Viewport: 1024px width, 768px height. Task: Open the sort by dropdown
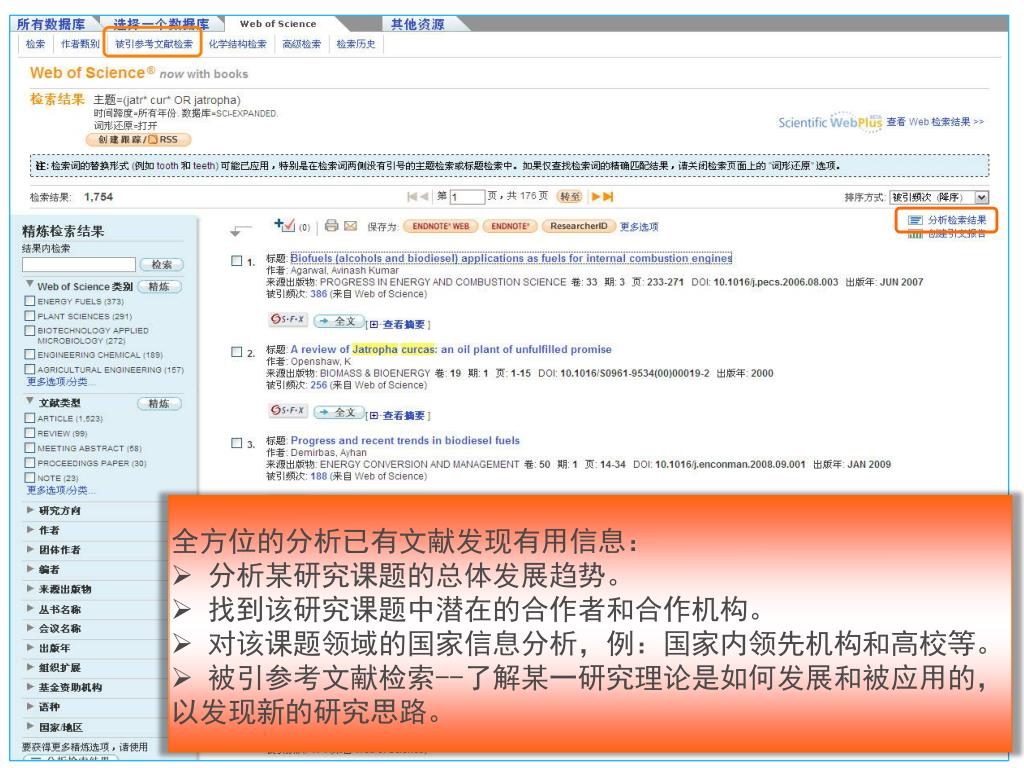click(x=940, y=197)
